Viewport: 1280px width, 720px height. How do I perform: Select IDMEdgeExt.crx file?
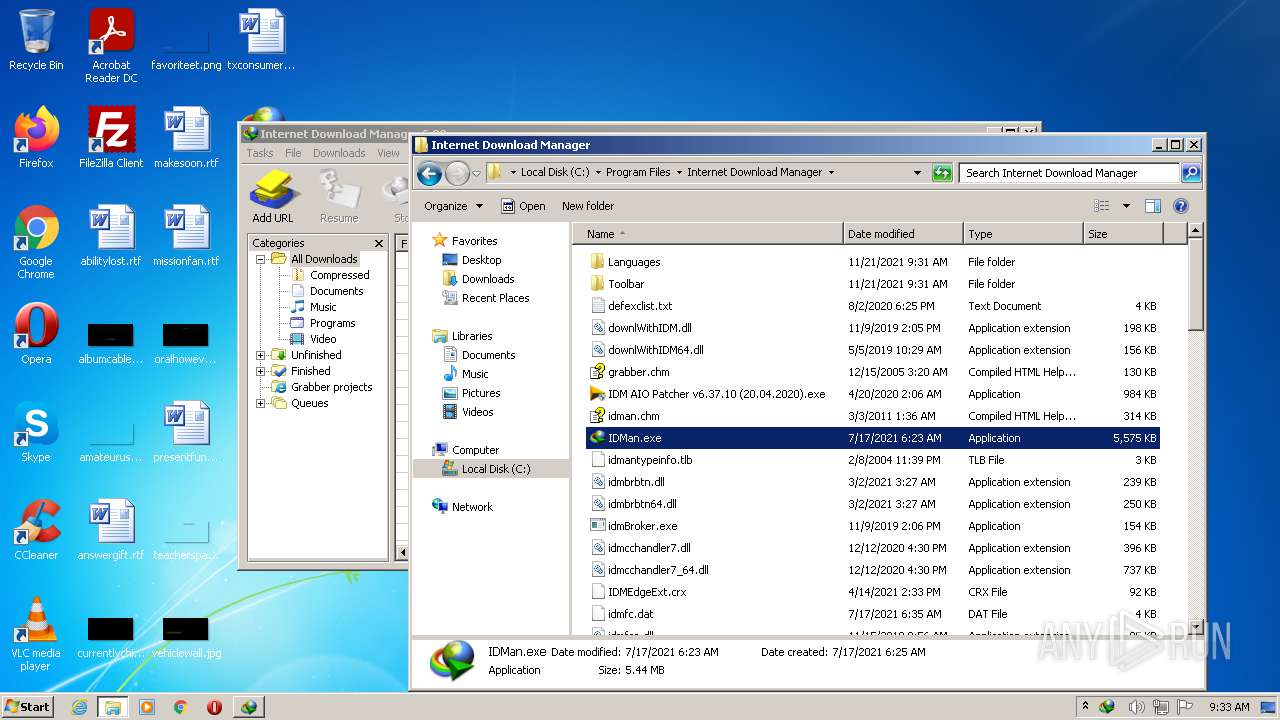(x=647, y=592)
